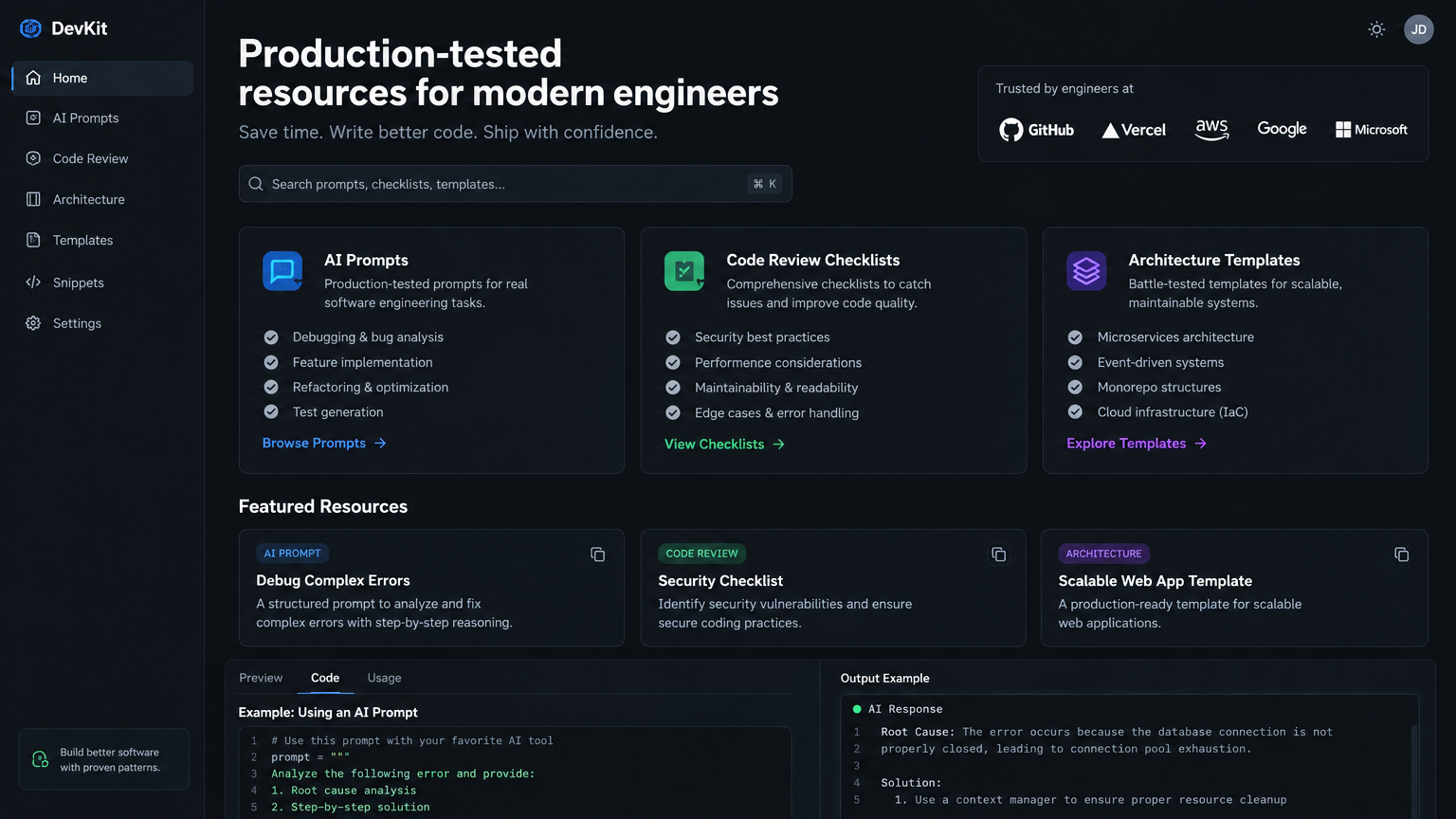The image size is (1456, 819).
Task: Open the Security Checklist card title
Action: pyautogui.click(x=720, y=581)
